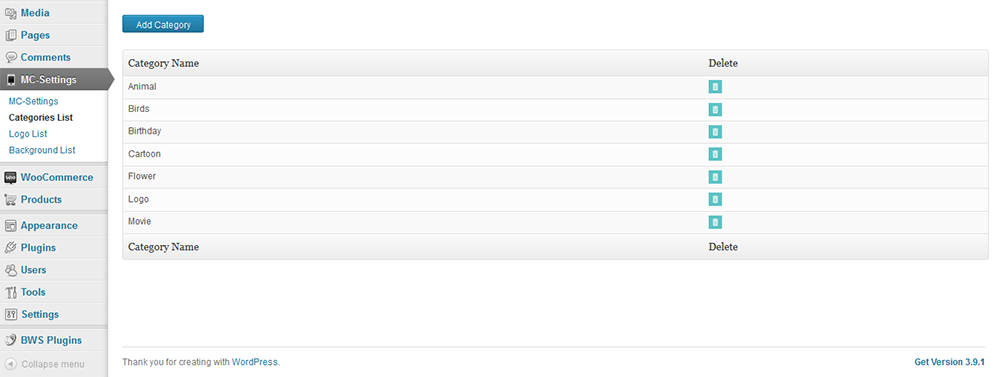Image resolution: width=1000 pixels, height=377 pixels.
Task: Click the WooCommerce icon in sidebar
Action: (10, 177)
